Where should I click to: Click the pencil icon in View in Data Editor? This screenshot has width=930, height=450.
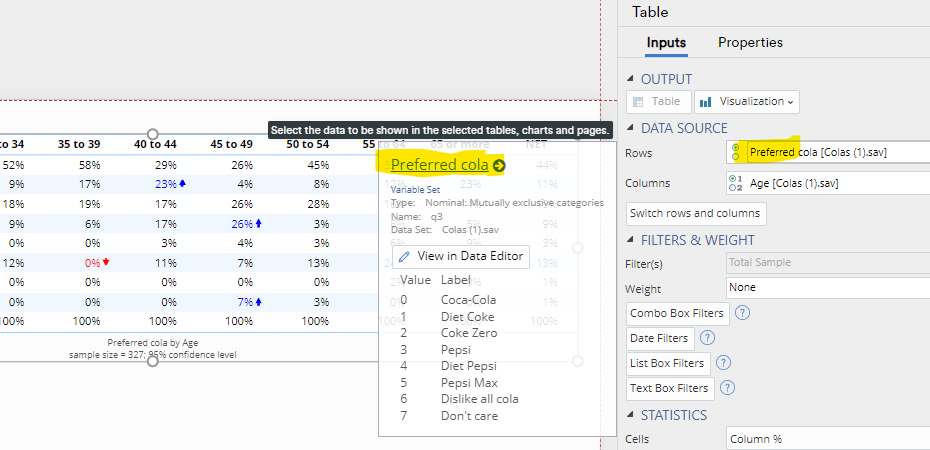(x=405, y=256)
